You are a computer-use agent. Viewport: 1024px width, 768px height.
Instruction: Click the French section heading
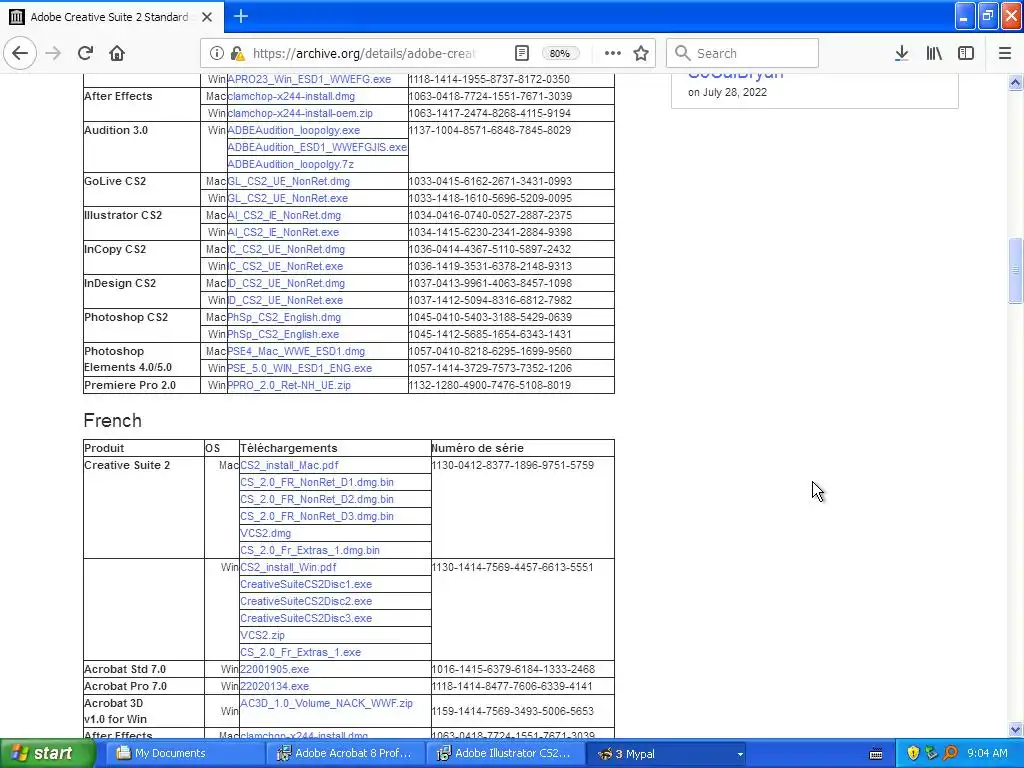click(x=112, y=420)
